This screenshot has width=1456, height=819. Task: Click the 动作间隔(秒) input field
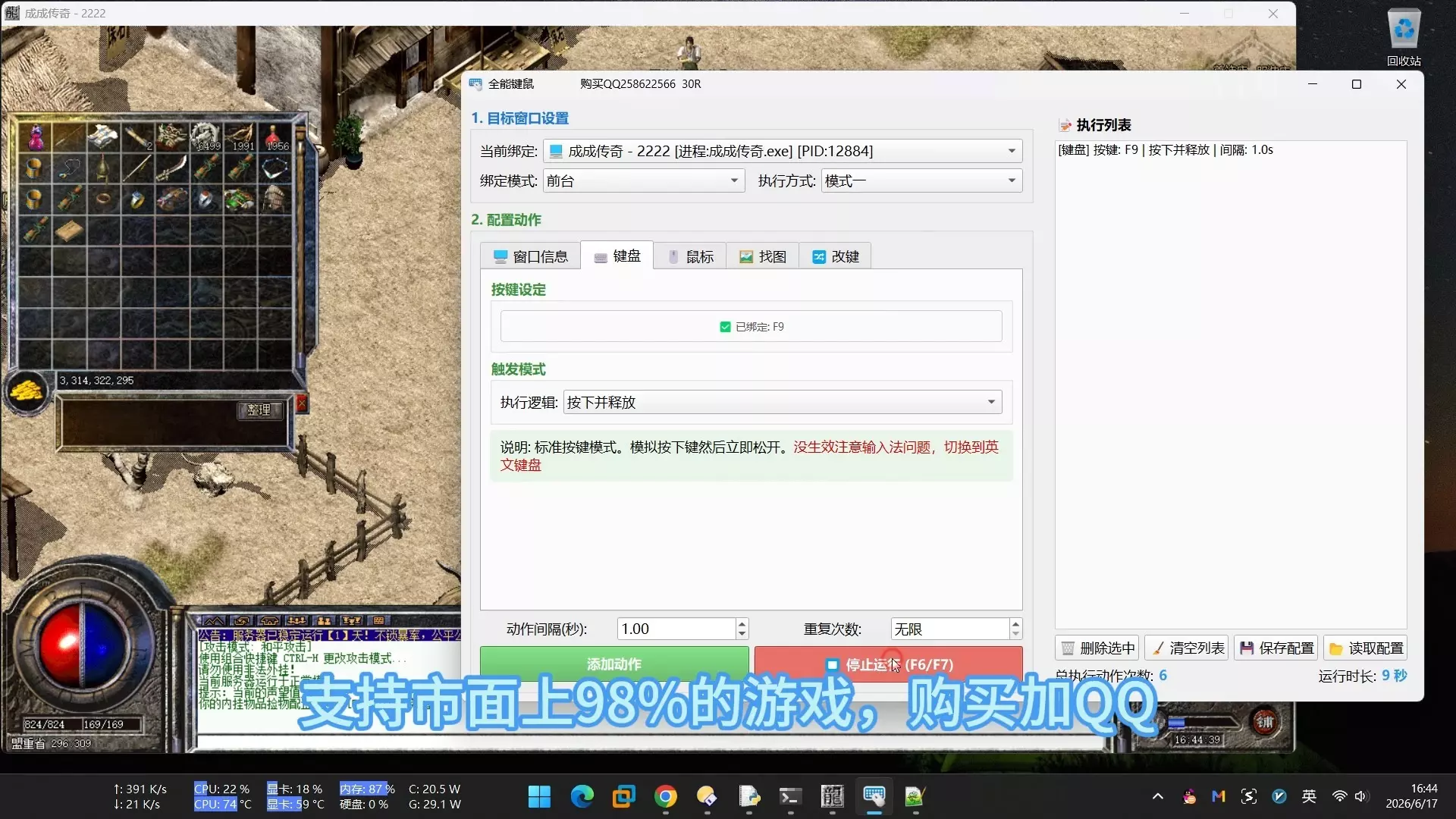click(x=676, y=629)
